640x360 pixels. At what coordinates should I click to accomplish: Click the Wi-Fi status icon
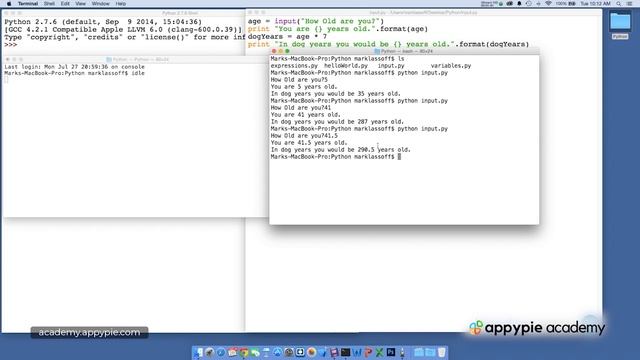click(x=548, y=4)
